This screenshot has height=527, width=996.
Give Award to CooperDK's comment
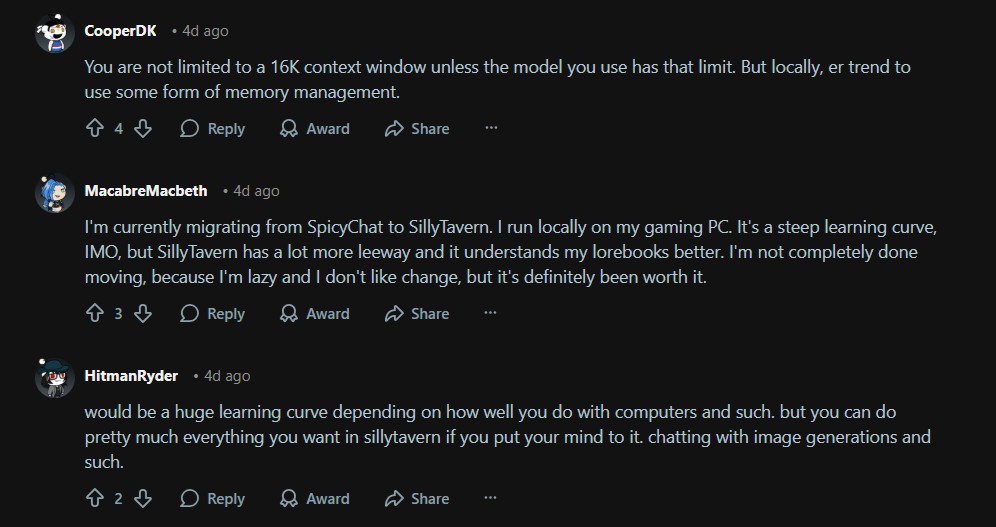(x=315, y=129)
